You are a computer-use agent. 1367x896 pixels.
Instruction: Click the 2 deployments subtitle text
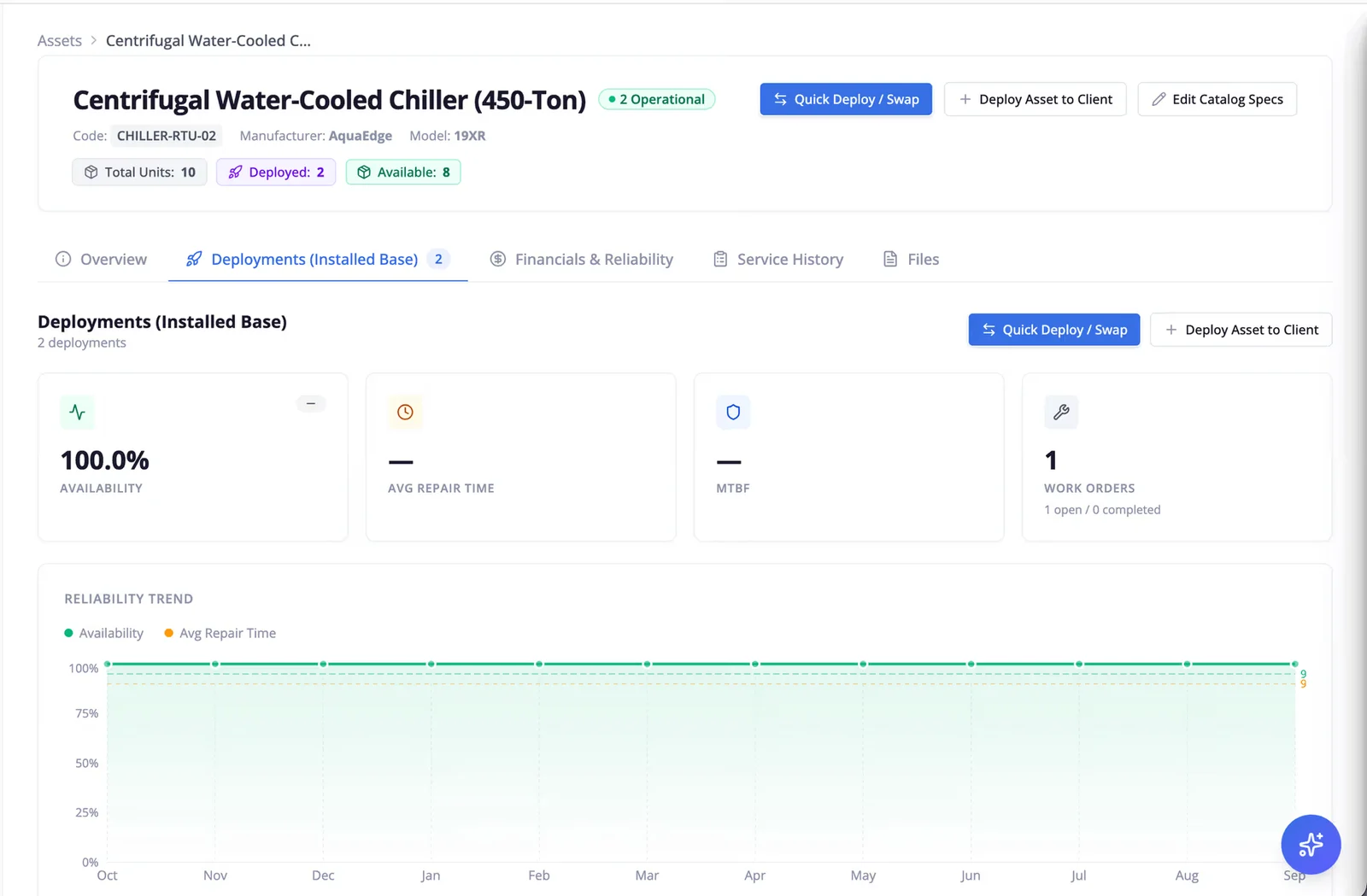(82, 343)
